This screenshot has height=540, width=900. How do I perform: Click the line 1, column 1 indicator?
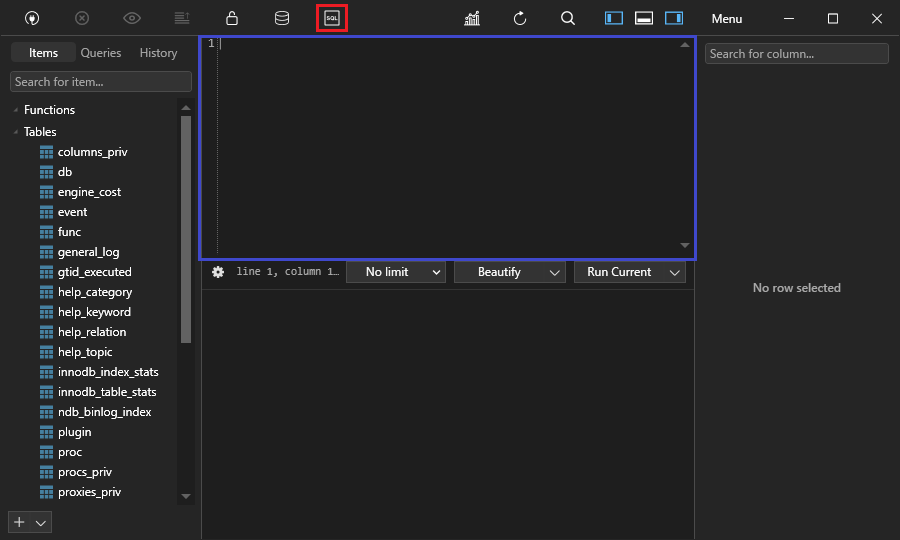(x=288, y=271)
